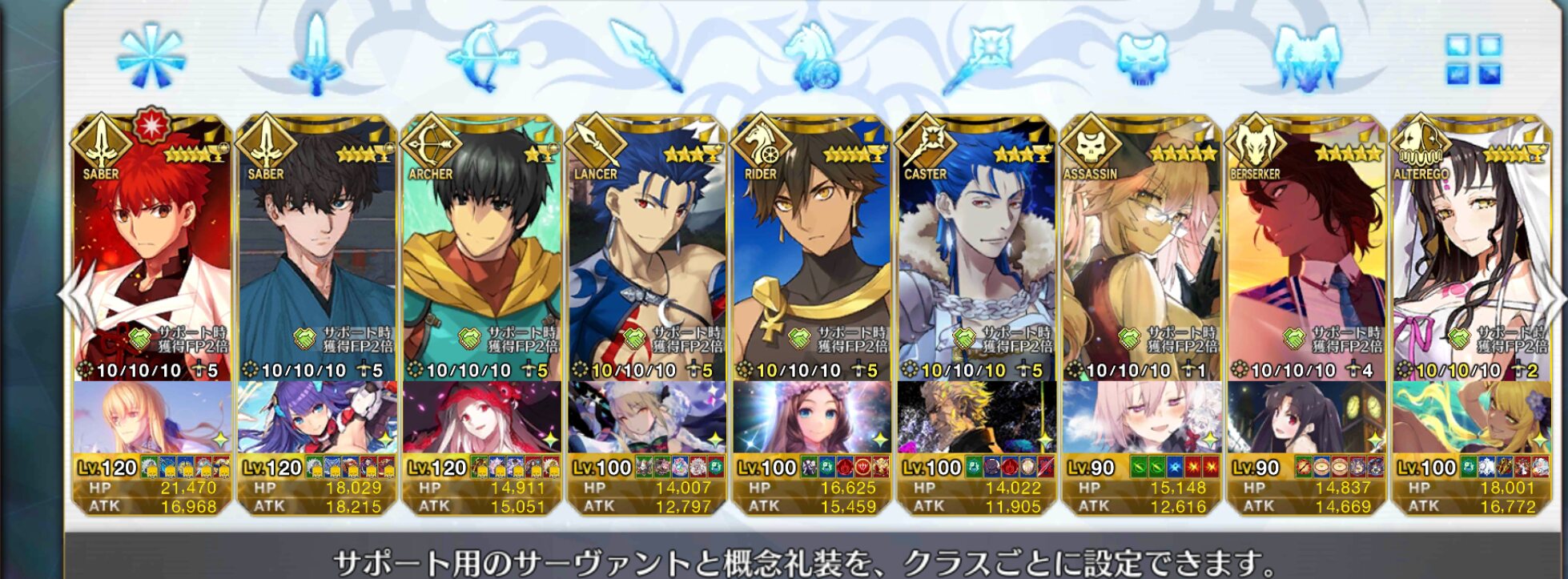Screen dimensions: 1568x579
Task: Select the All classes snowflake icon
Action: (151, 56)
